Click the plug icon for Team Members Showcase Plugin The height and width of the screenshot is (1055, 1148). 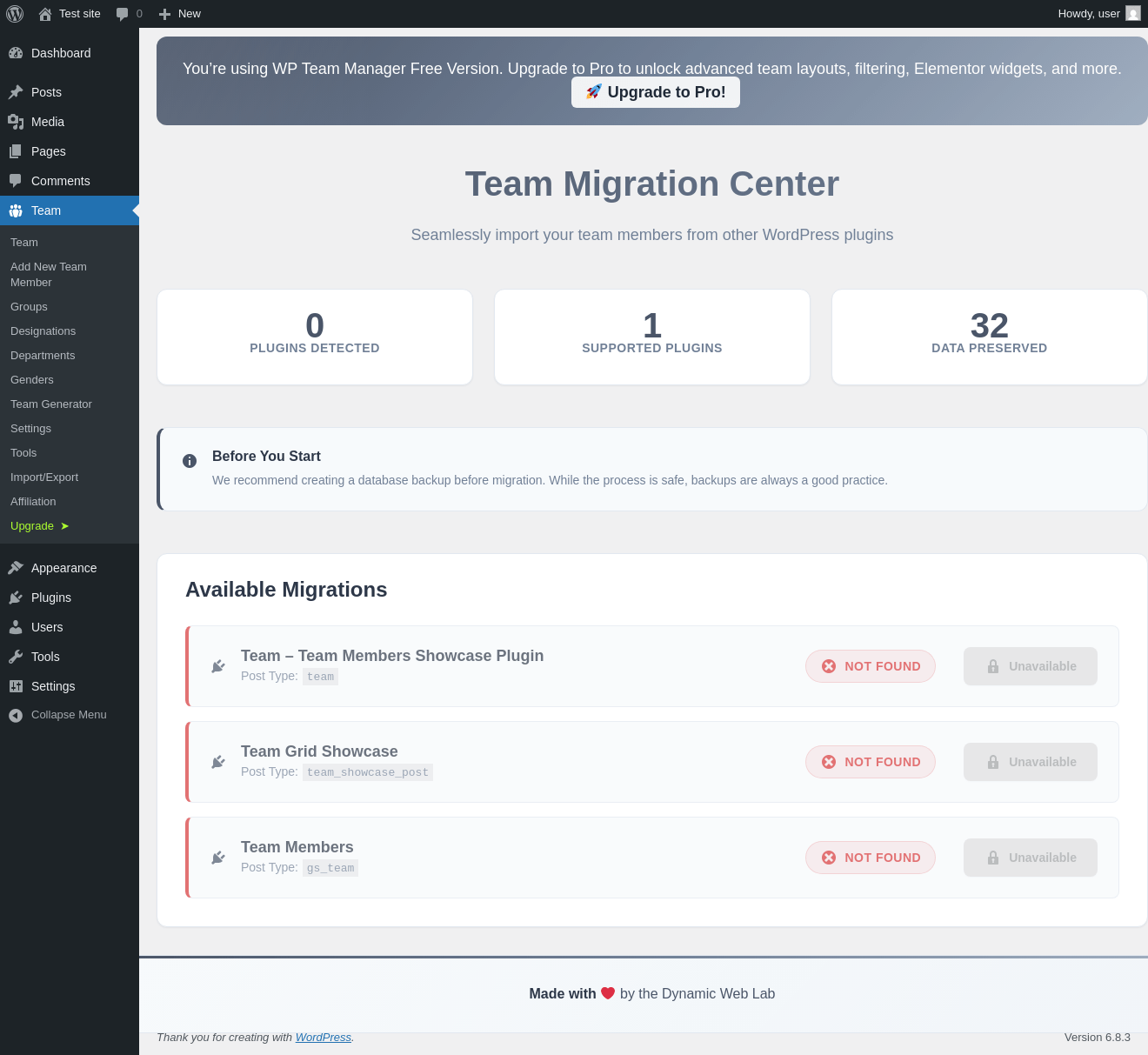click(218, 666)
